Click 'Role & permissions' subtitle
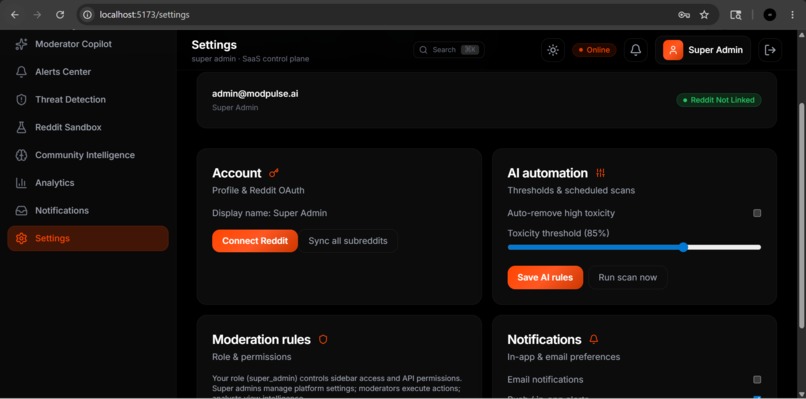This screenshot has height=399, width=806. pyautogui.click(x=251, y=357)
